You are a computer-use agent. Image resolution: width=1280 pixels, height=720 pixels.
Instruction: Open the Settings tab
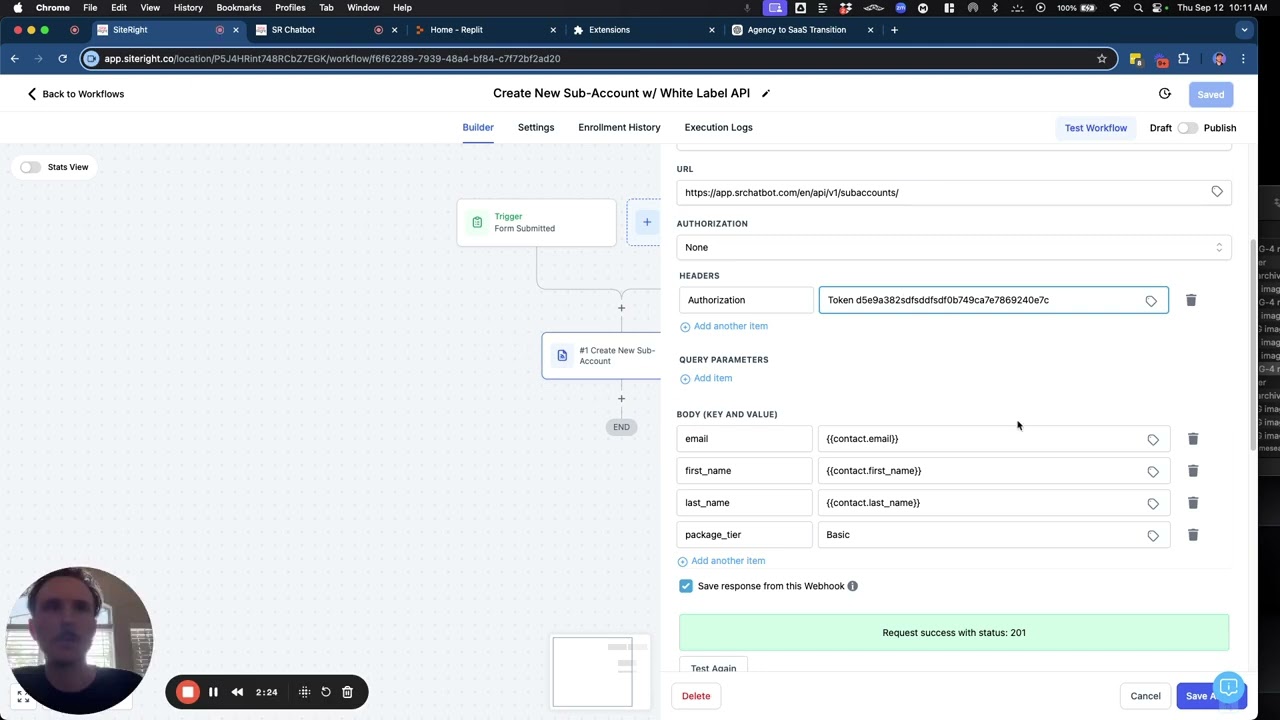click(x=536, y=128)
